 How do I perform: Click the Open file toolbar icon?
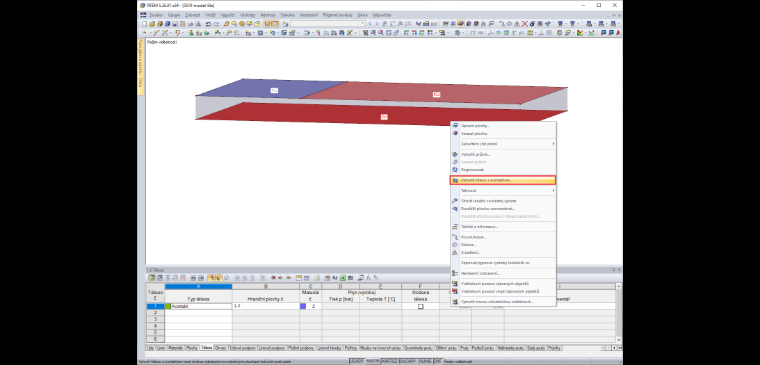152,23
